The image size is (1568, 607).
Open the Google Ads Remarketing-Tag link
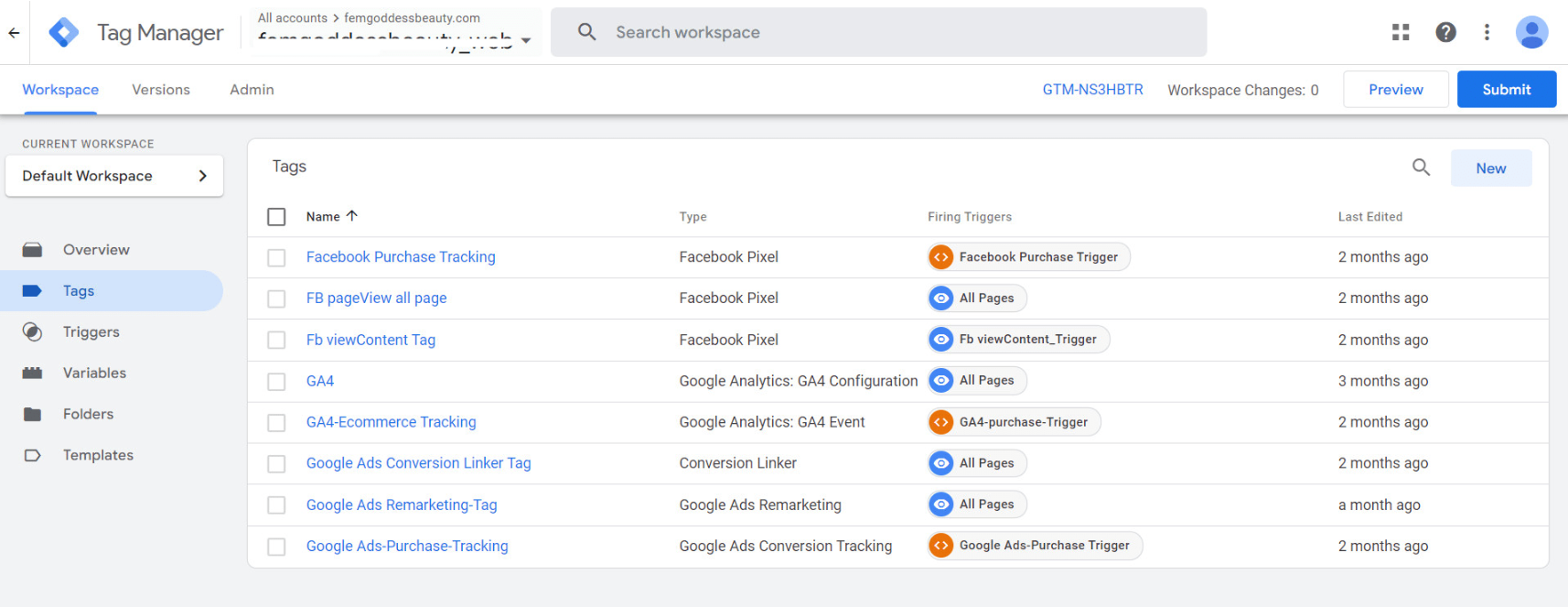402,504
